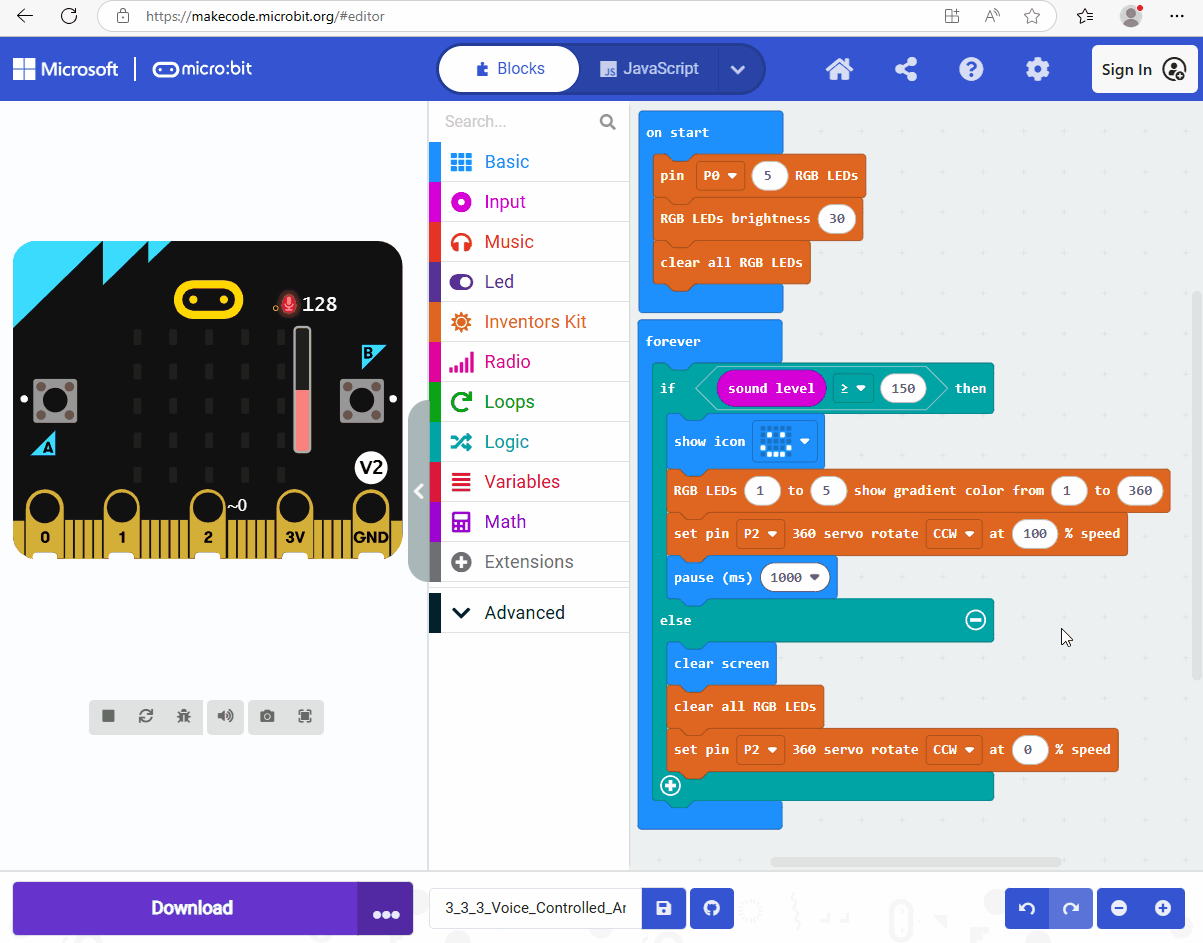Launch simulator in full screen
This screenshot has height=943, width=1203.
click(x=305, y=716)
